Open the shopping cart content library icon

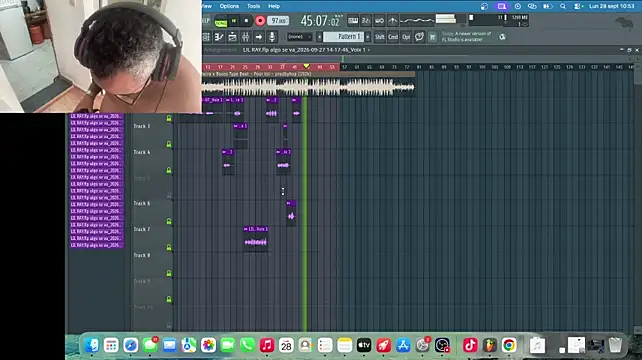[432, 37]
